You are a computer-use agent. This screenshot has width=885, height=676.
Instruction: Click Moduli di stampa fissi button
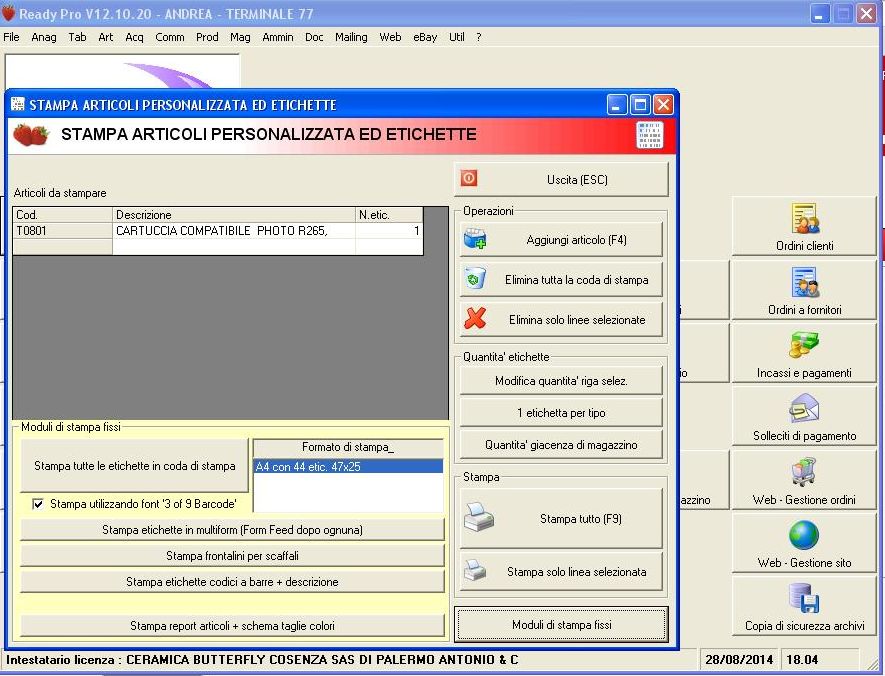[x=561, y=625]
